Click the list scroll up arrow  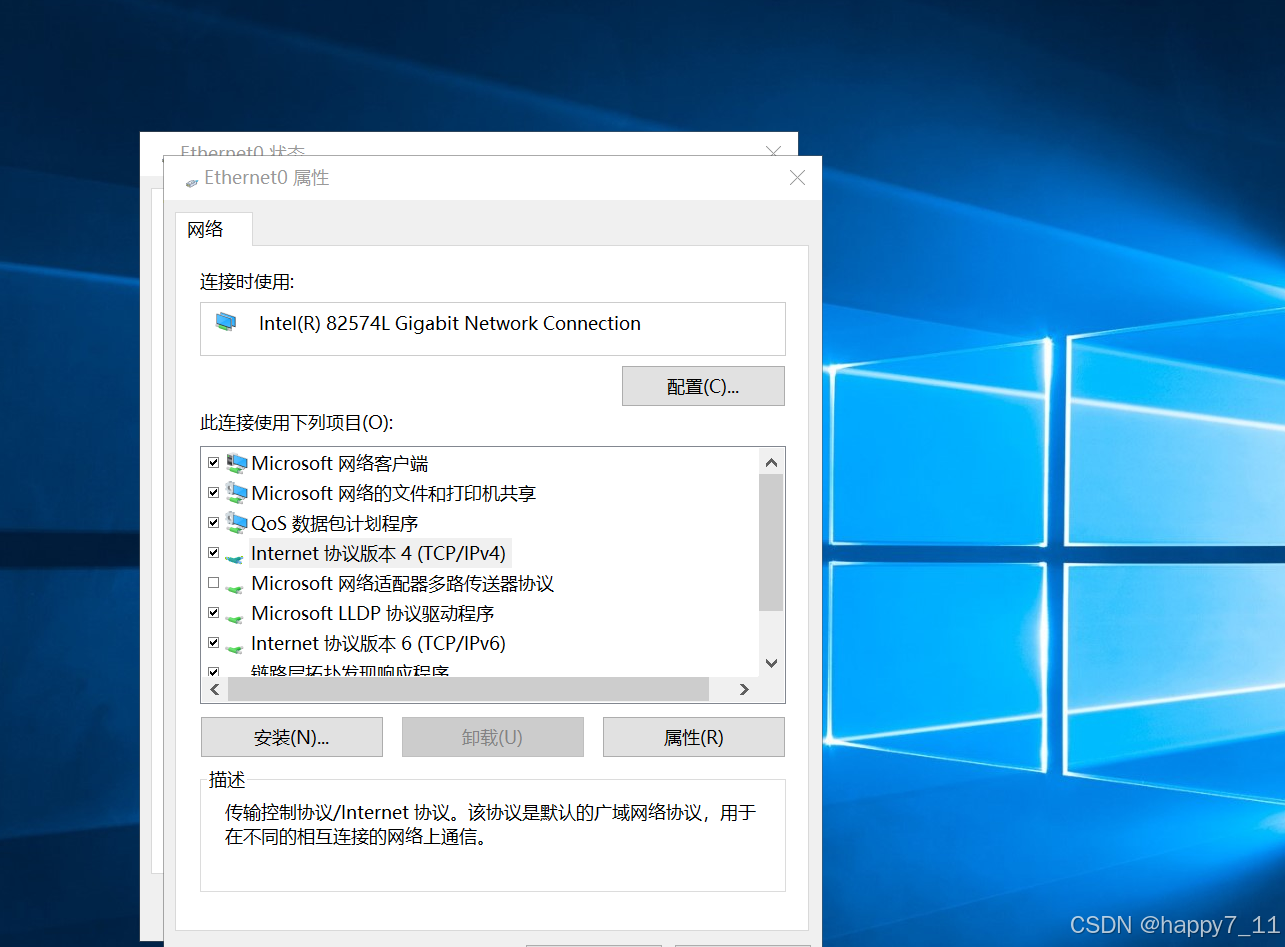click(x=771, y=462)
